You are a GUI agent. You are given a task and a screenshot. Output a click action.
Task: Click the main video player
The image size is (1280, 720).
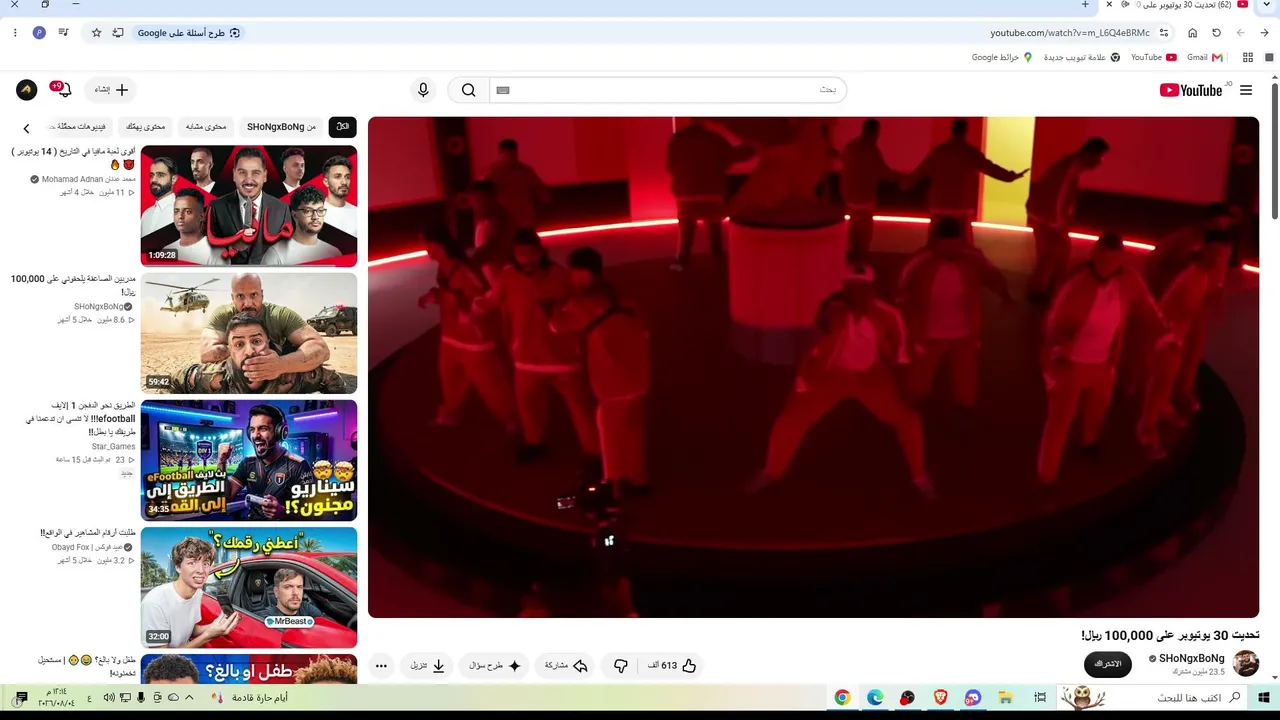pos(813,367)
